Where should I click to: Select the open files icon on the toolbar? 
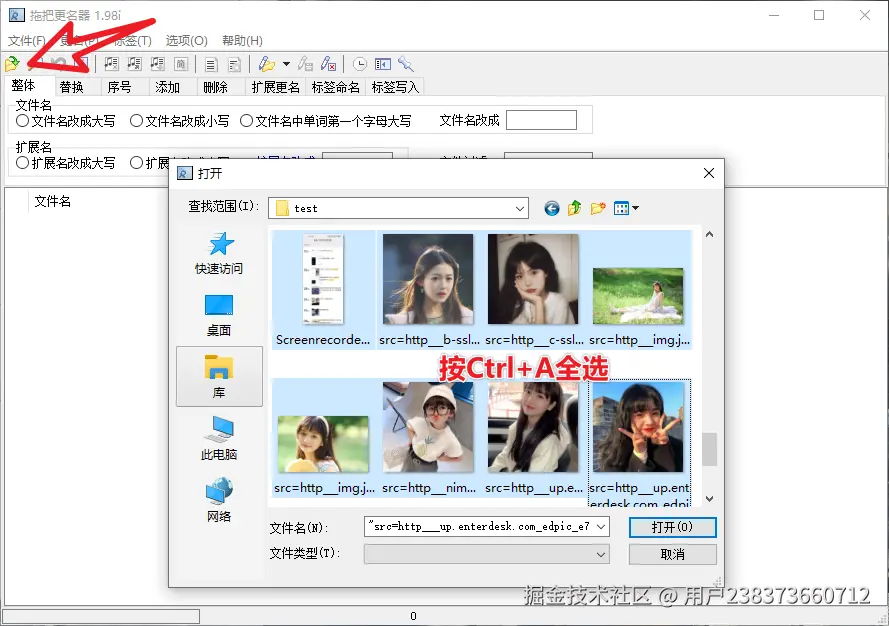pos(11,63)
